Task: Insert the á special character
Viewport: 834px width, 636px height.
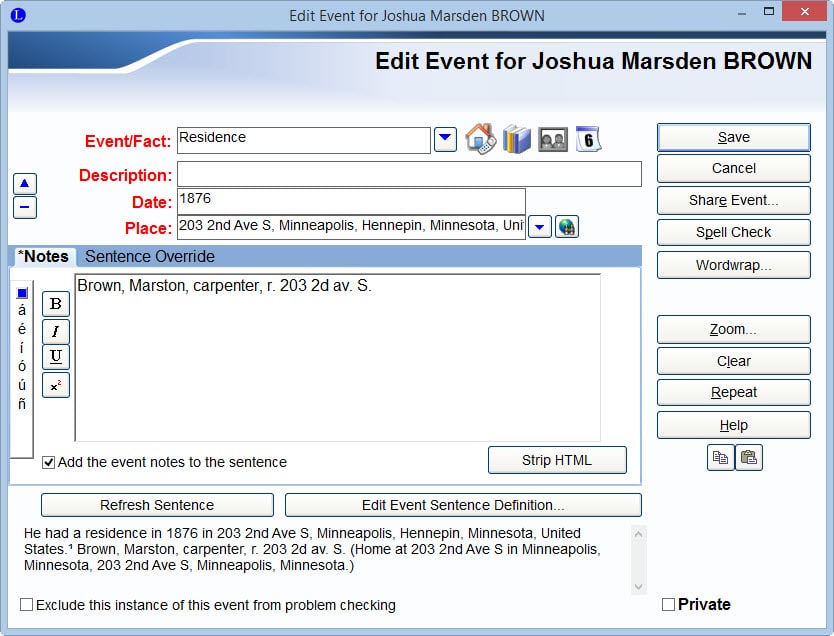Action: point(22,310)
